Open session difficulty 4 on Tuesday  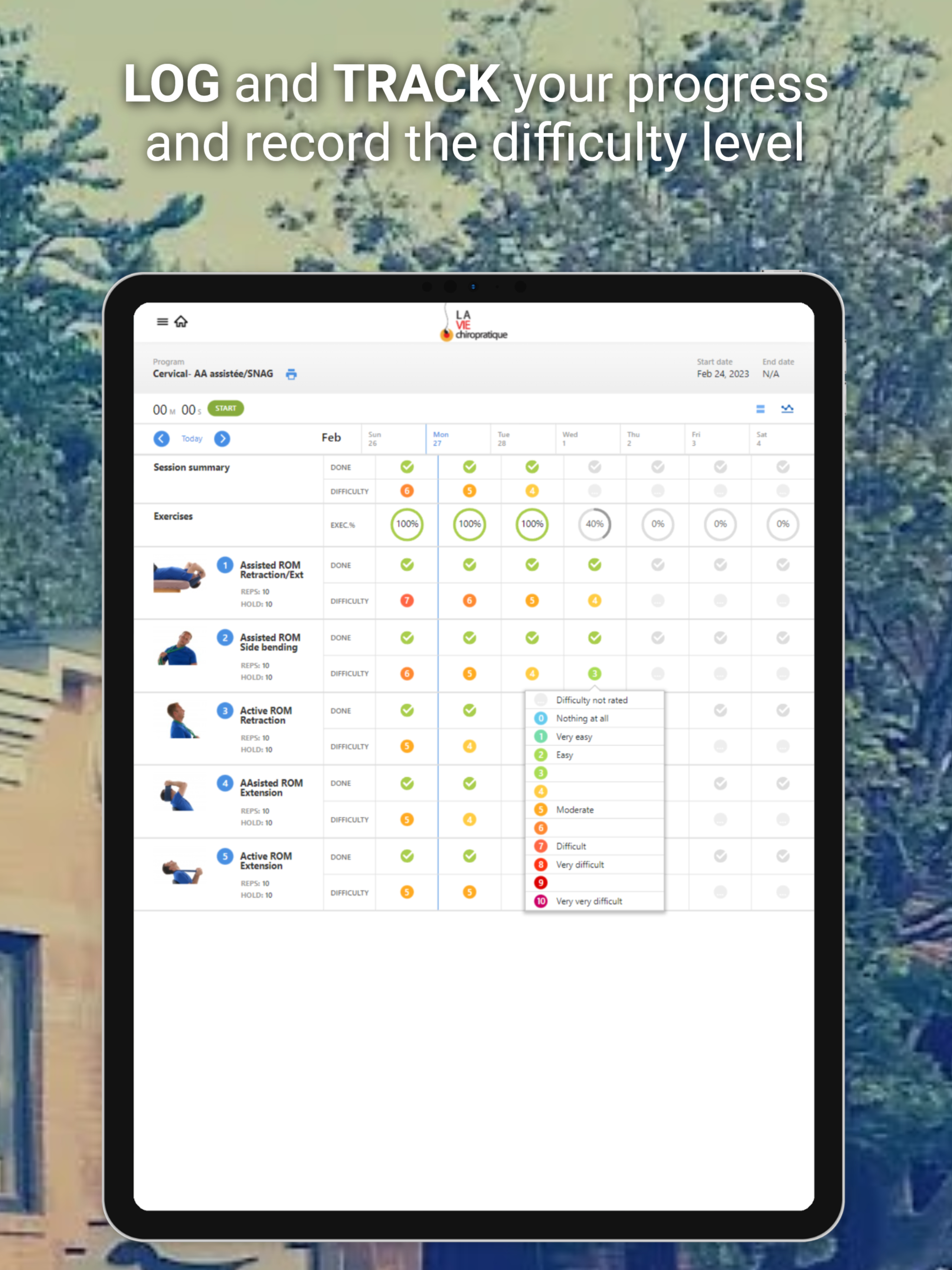tap(532, 491)
